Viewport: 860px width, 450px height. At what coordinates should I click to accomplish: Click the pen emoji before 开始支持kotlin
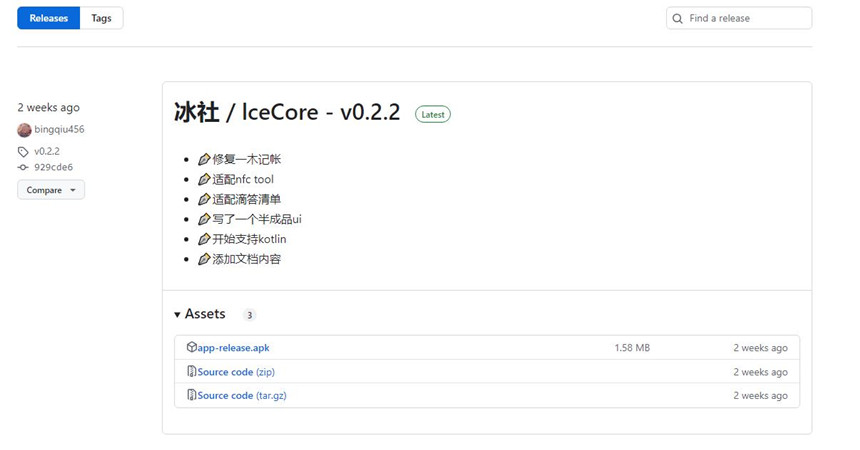point(204,239)
